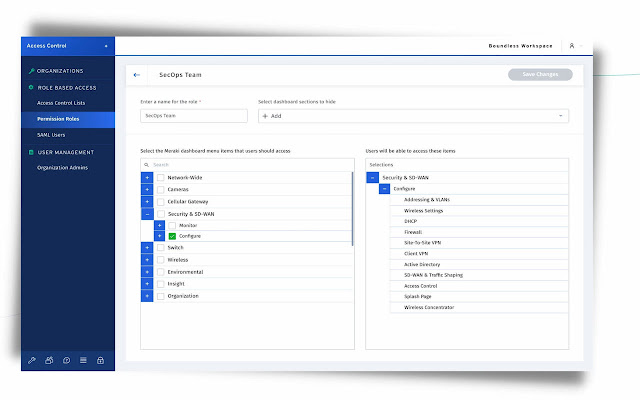This screenshot has height=400, width=640.
Task: Check the Network-Wide checkbox
Action: pos(161,178)
